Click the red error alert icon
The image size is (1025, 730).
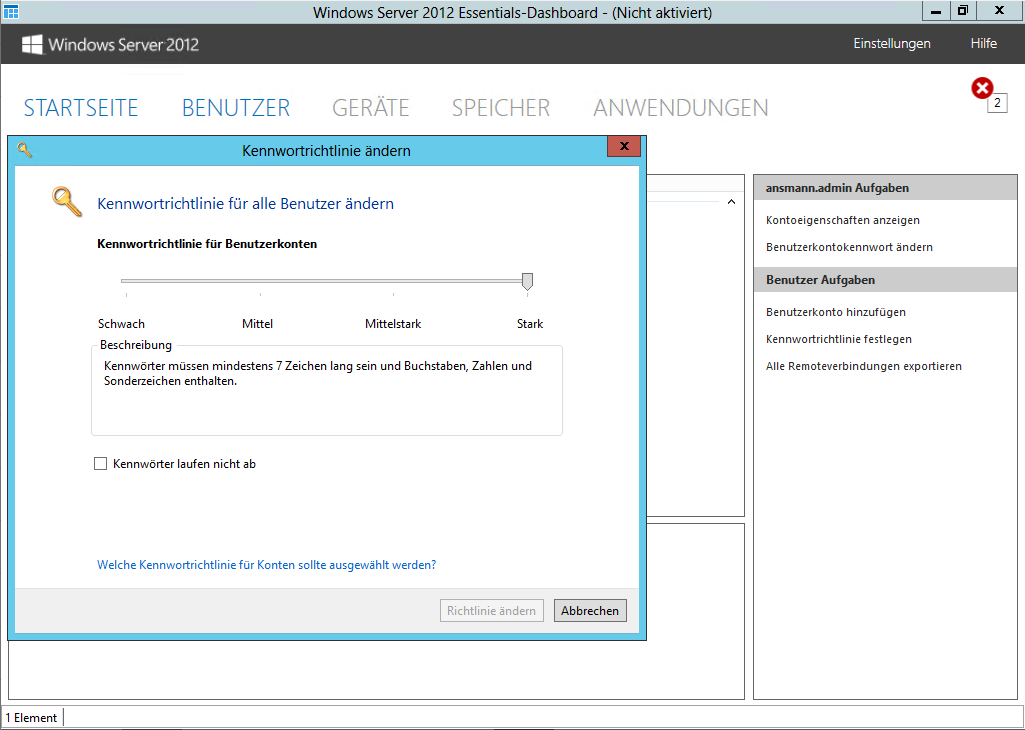[982, 89]
